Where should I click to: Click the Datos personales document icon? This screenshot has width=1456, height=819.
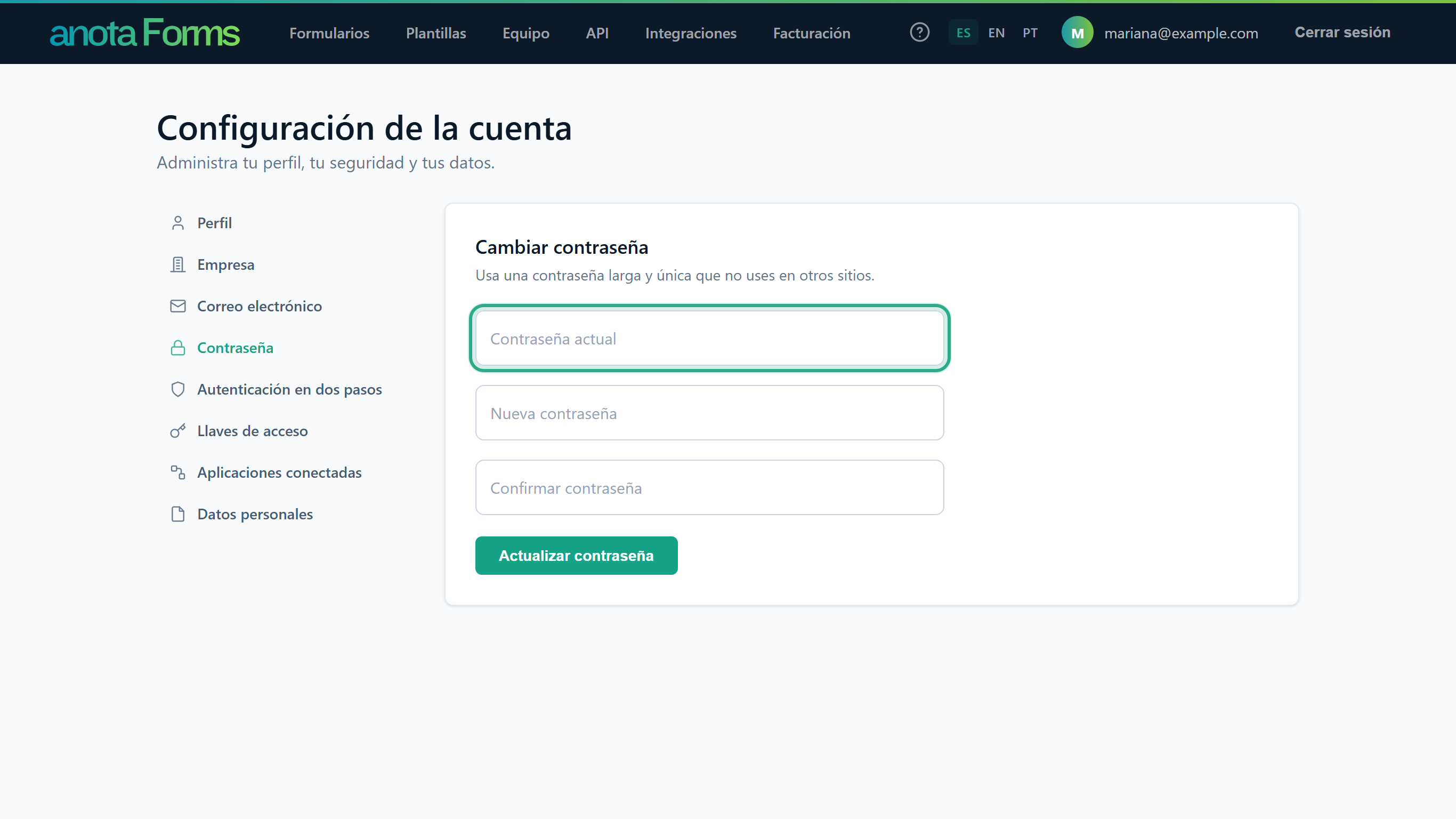pos(177,514)
